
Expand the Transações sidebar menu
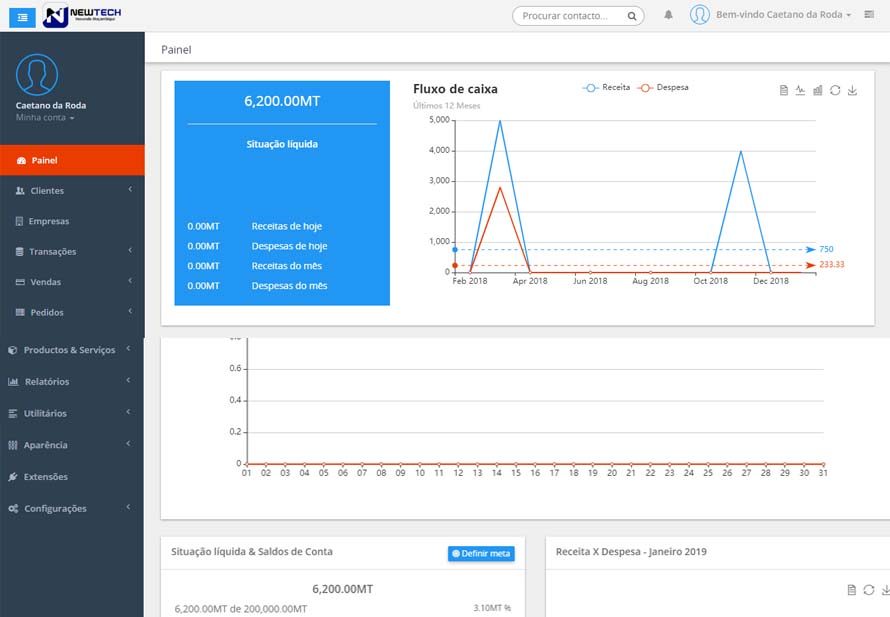tap(72, 251)
